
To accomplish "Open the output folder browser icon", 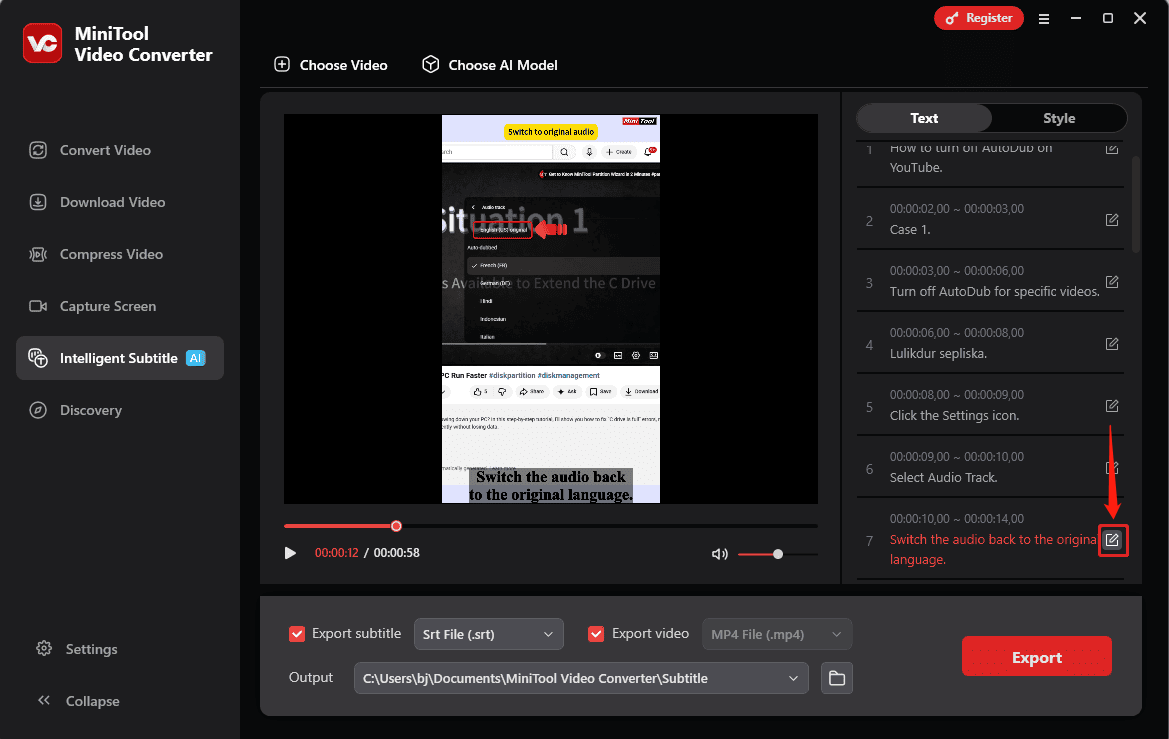I will (836, 677).
